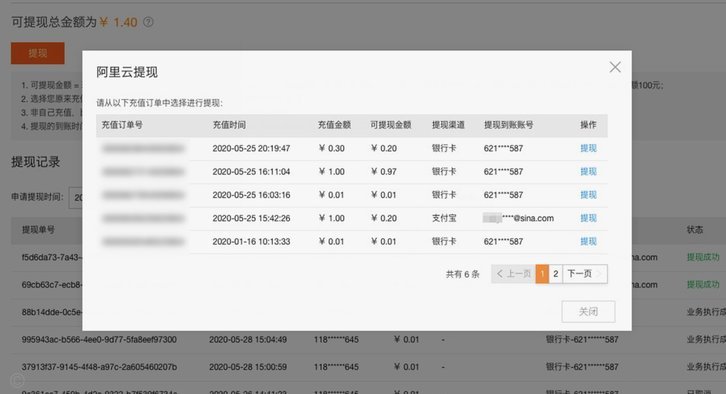Click background time 2020-05-28 15:04:49

click(x=248, y=339)
